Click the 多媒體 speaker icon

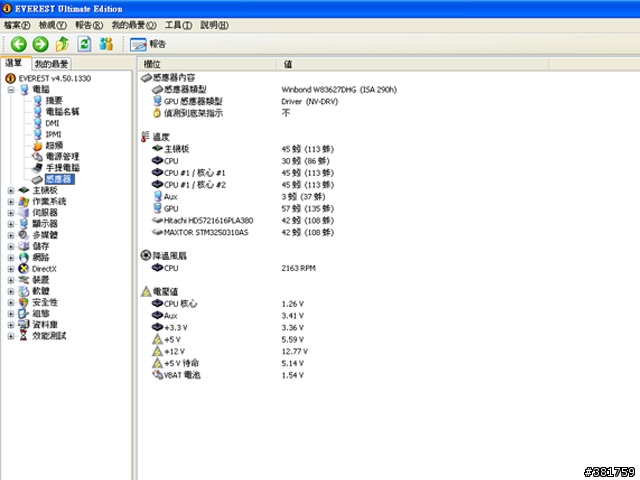[x=24, y=235]
